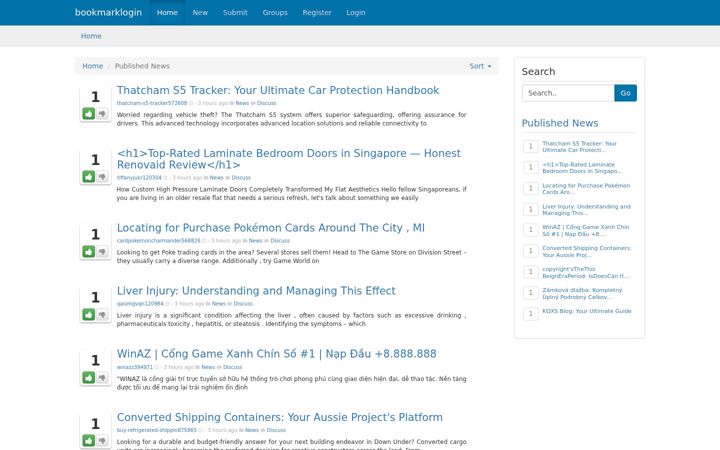The height and width of the screenshot is (450, 720).
Task: Open sidebar link copyright'sTheThis ReignEraPeriod
Action: [x=585, y=273]
